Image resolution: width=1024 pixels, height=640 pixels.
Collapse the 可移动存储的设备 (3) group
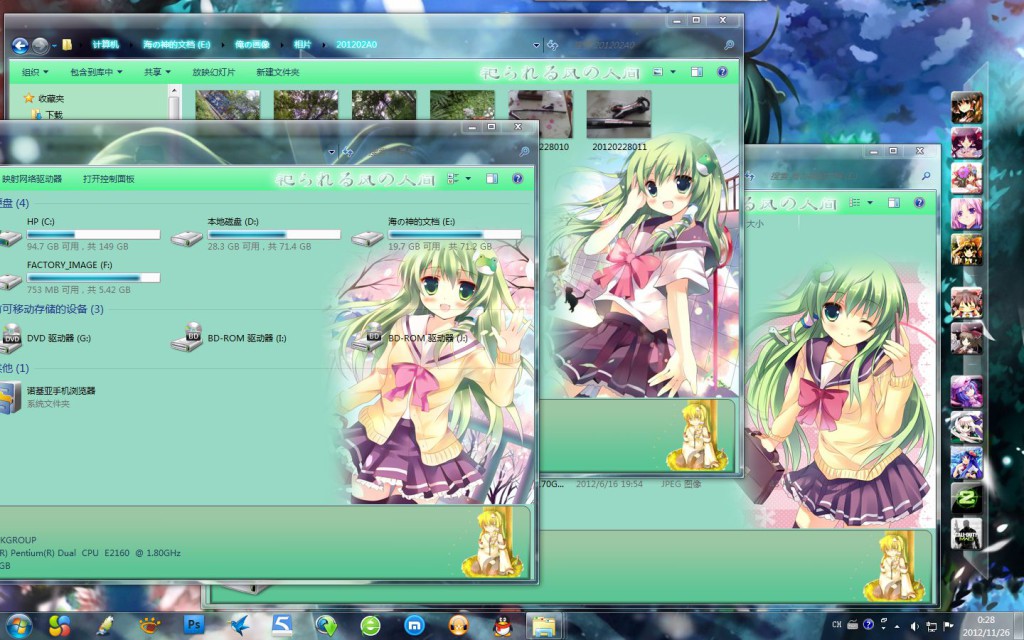pos(52,309)
